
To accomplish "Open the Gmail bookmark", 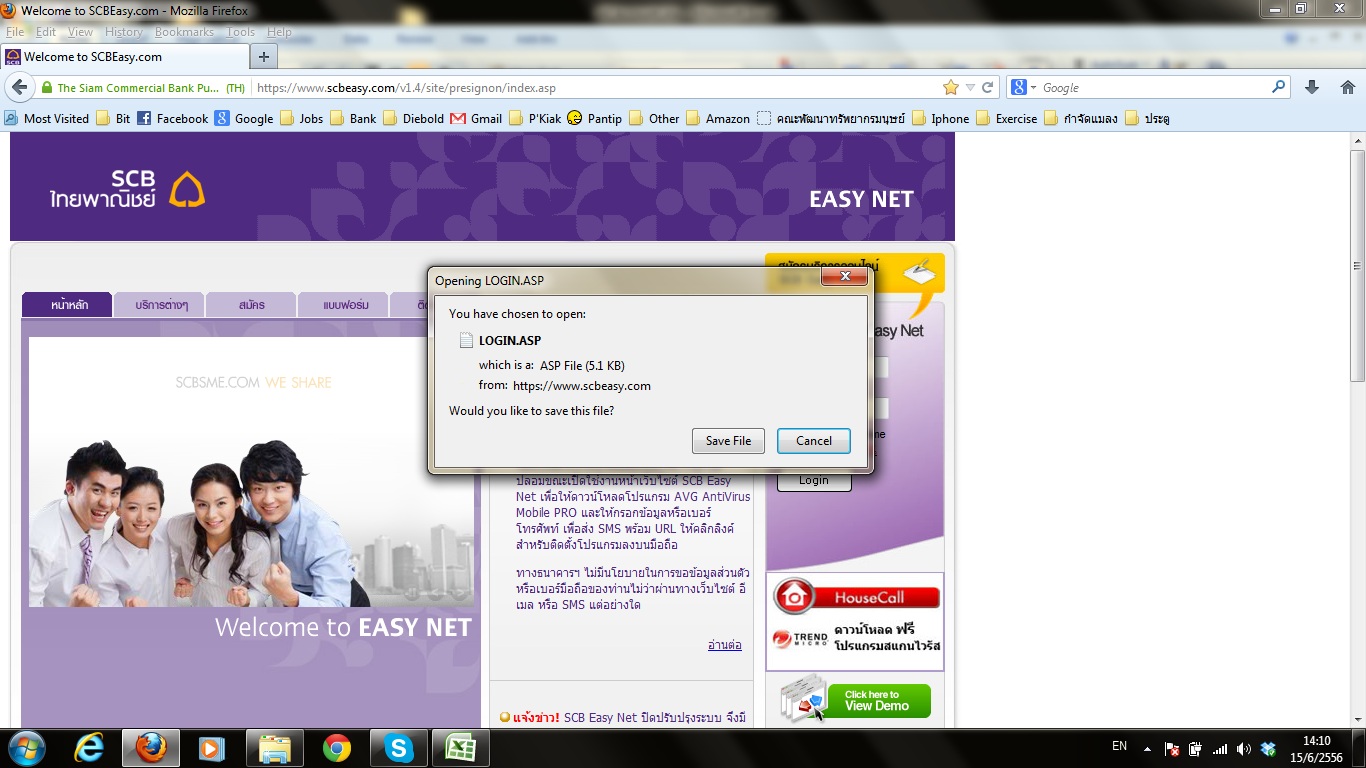I will click(476, 118).
